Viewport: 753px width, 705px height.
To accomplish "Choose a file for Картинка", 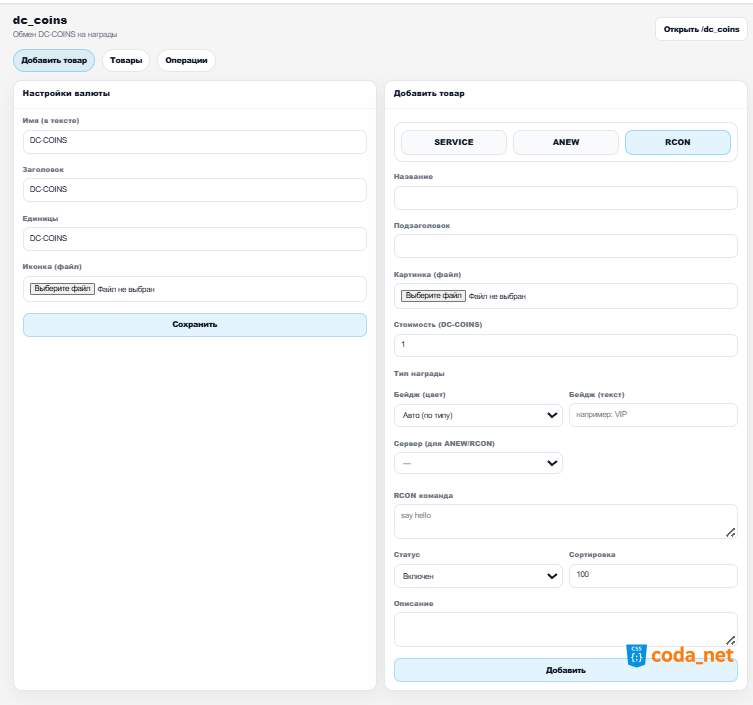I will 434,296.
